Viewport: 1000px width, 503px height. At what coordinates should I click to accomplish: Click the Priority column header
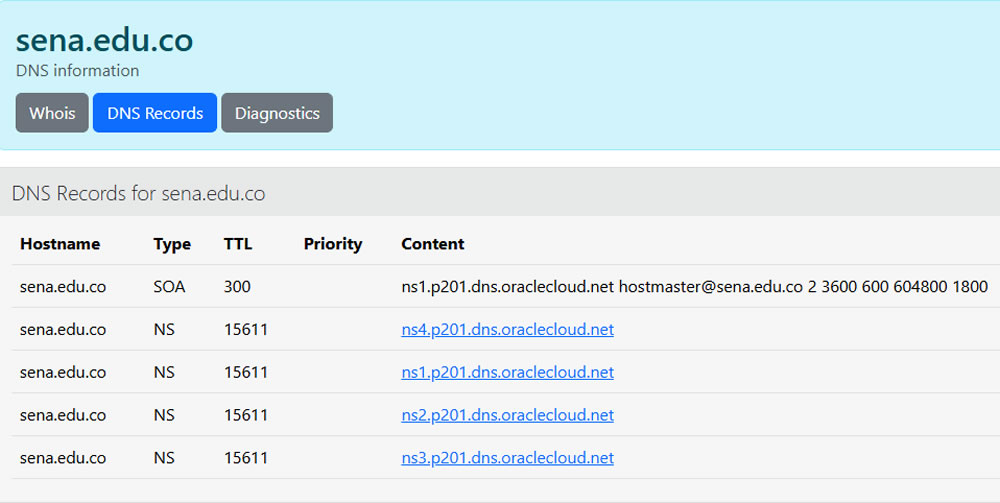[333, 244]
